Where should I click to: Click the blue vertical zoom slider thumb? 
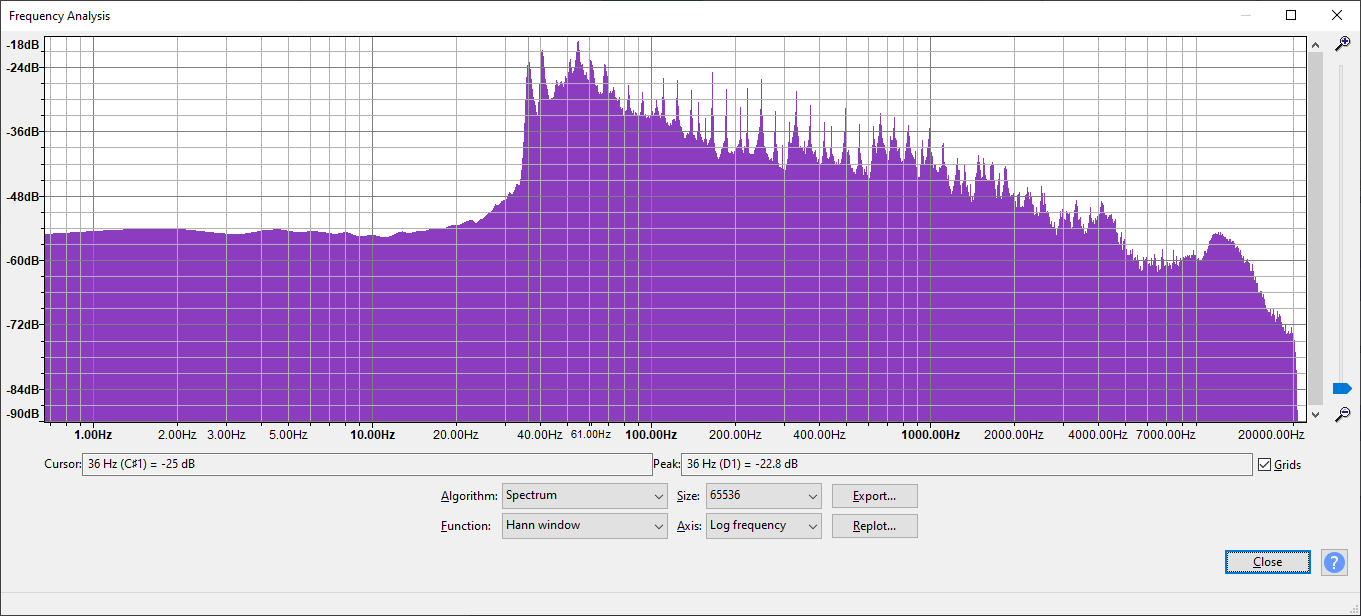1342,388
